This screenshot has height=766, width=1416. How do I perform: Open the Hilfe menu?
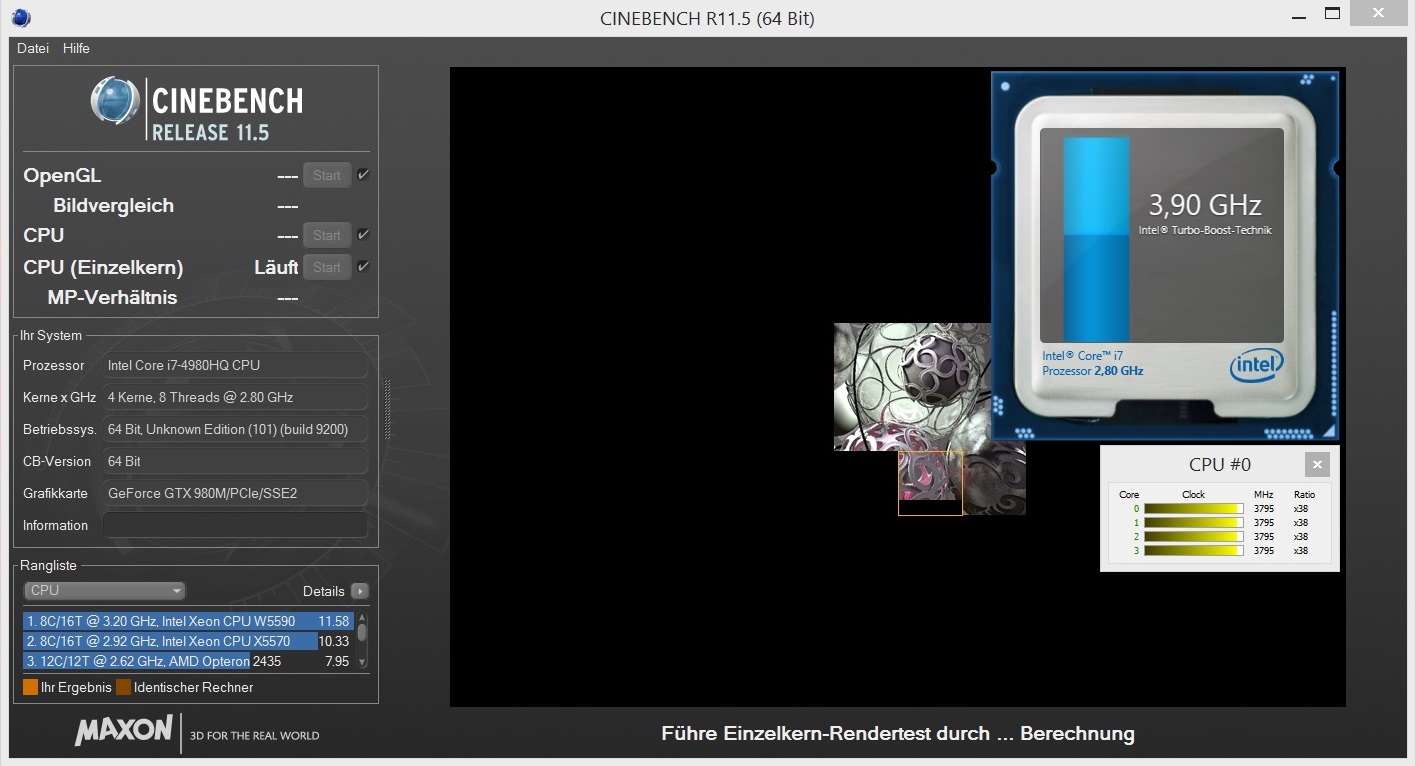coord(76,48)
